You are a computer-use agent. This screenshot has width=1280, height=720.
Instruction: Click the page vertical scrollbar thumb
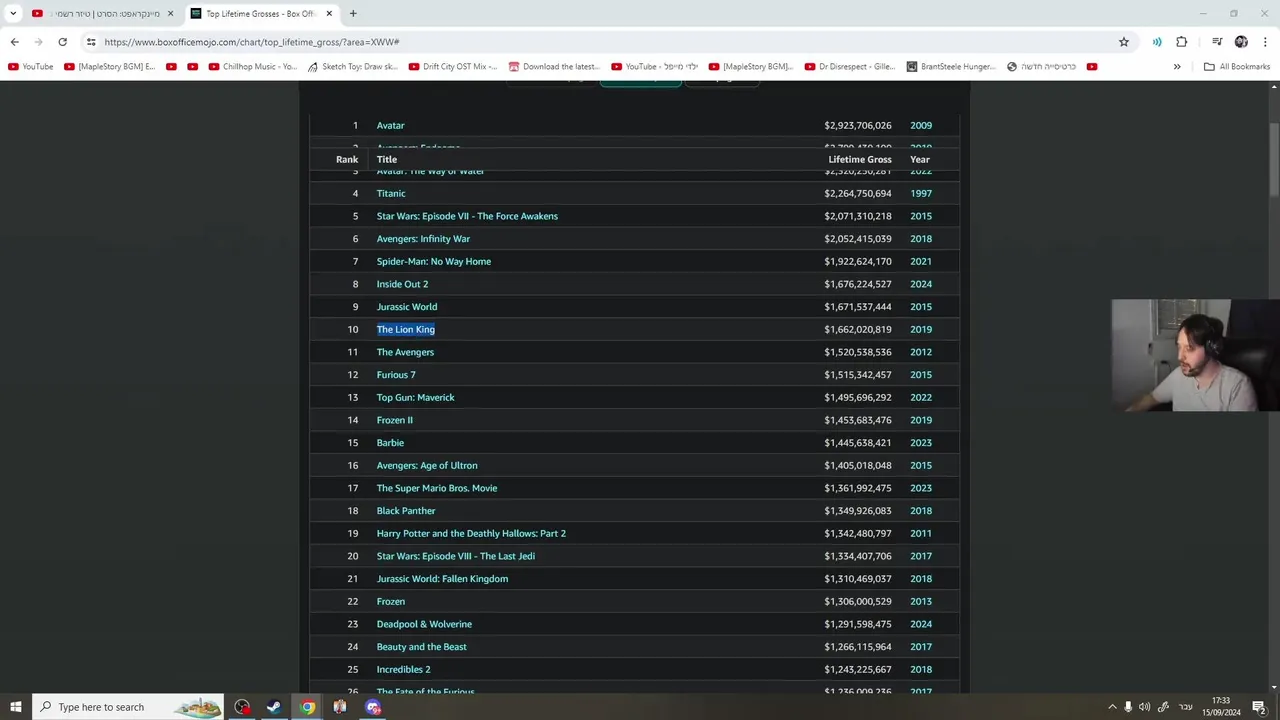1274,160
